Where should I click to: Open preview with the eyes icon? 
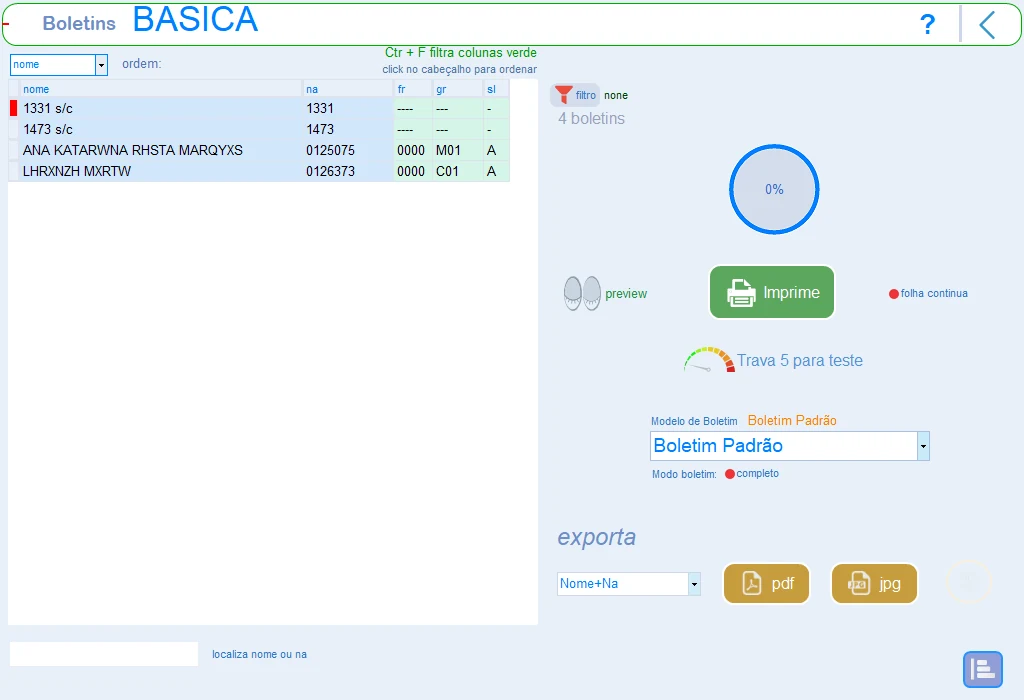[x=582, y=293]
